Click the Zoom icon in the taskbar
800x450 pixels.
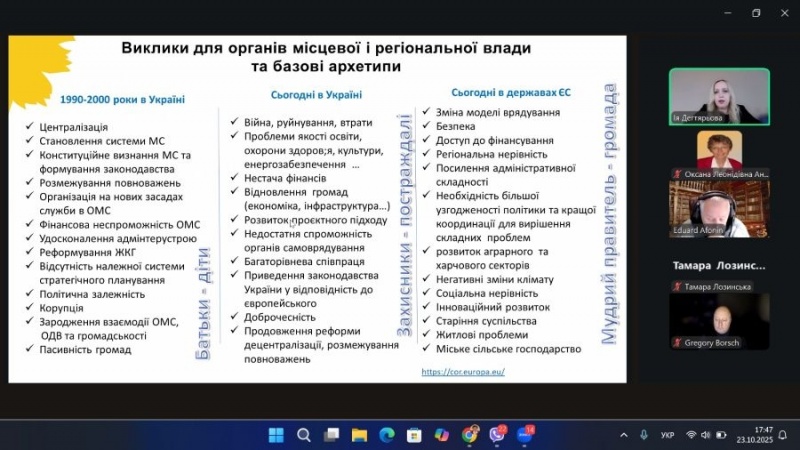click(x=524, y=435)
